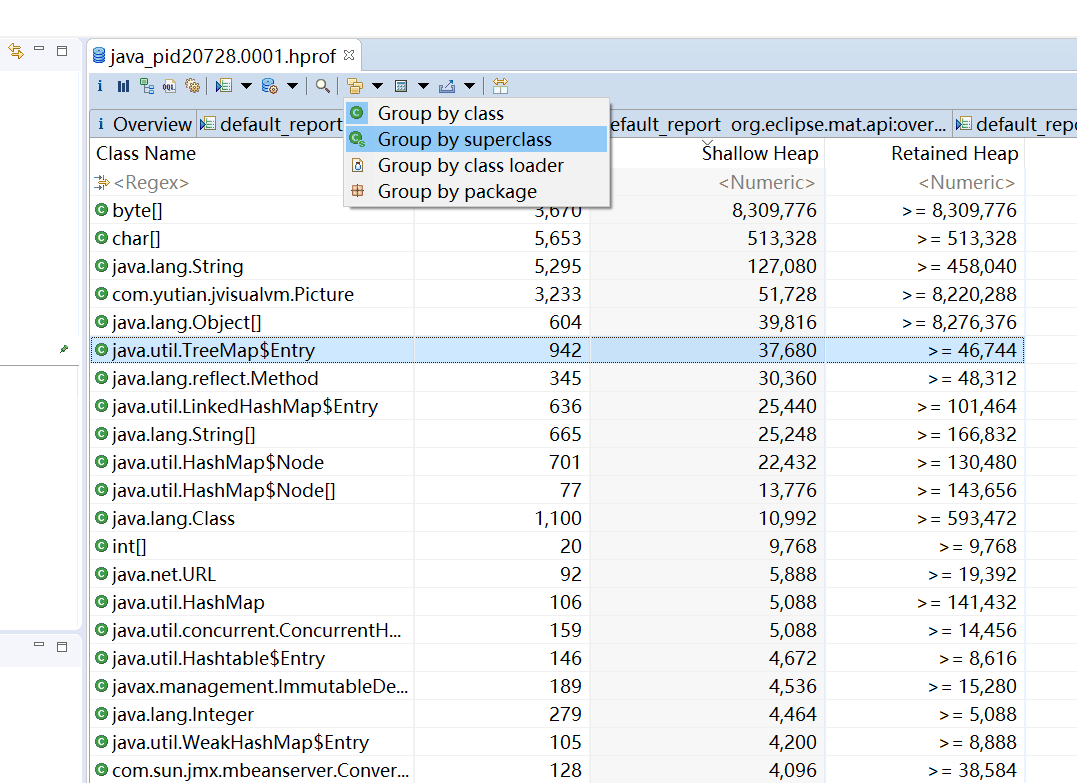Expand the reports dropdown arrow
1077x783 pixels.
(x=246, y=86)
